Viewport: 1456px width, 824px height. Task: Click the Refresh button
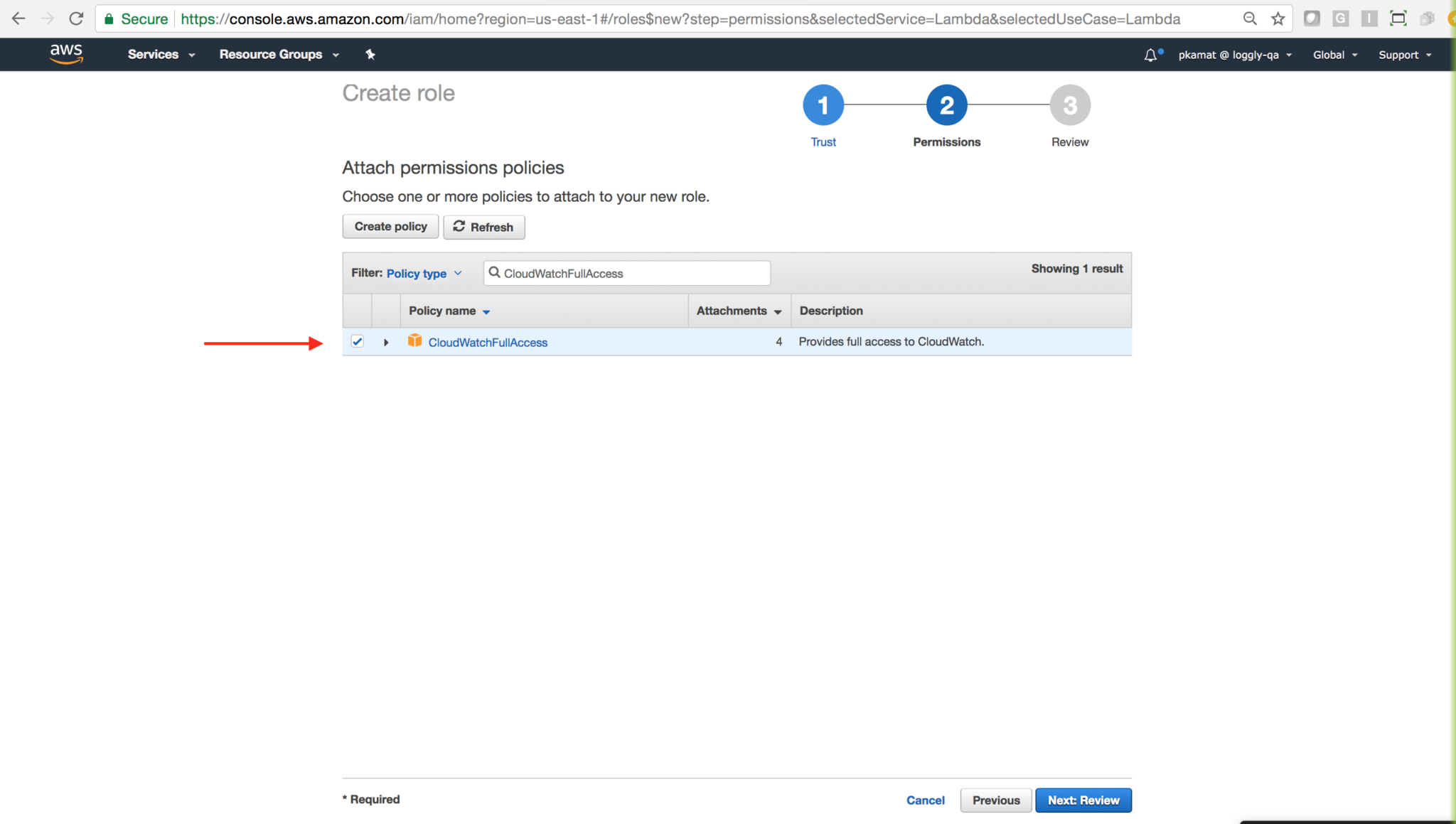(x=483, y=226)
